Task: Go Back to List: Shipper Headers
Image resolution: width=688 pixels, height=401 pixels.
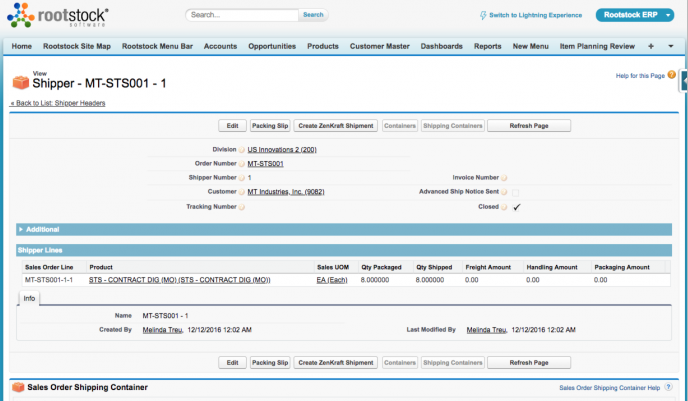Action: [x=58, y=103]
